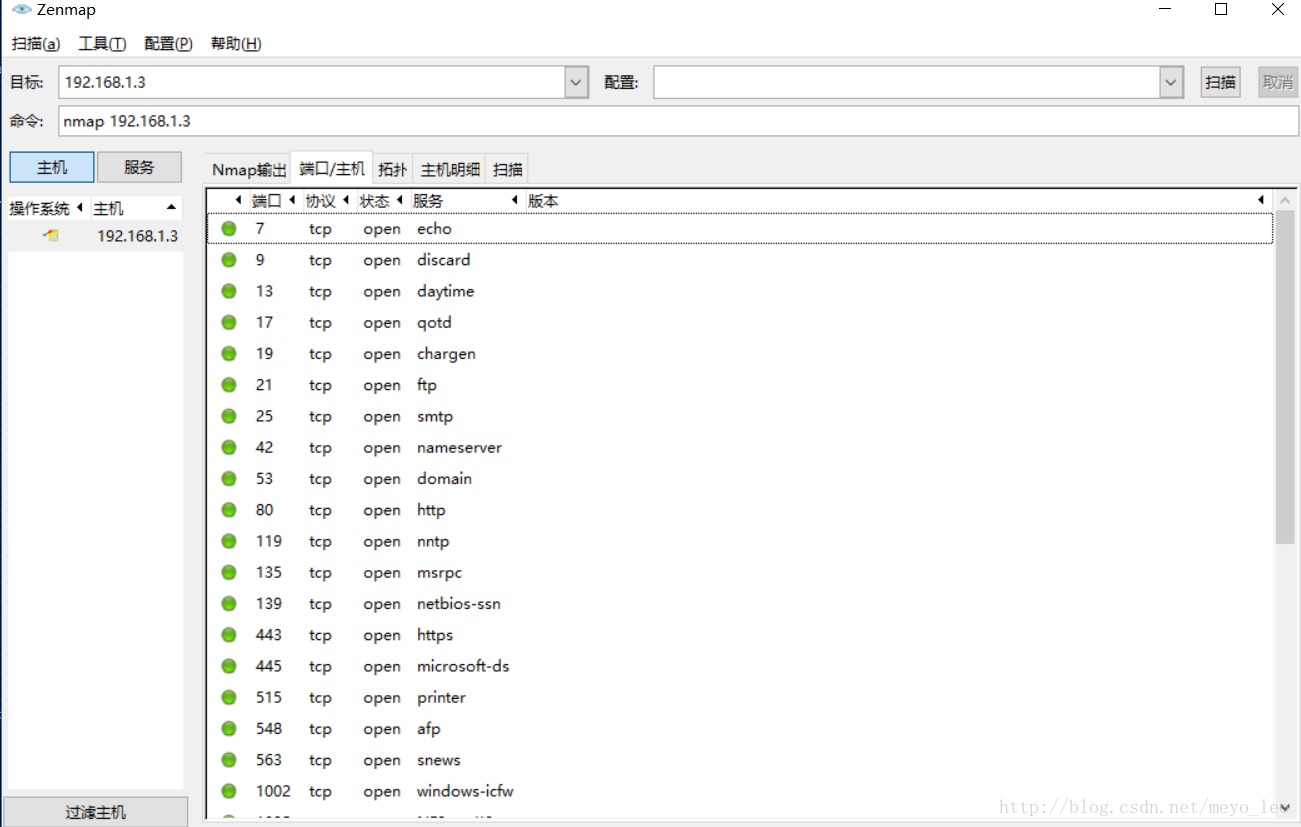Focus the command field nmap 192.168.1.3
This screenshot has height=827, width=1301.
coord(679,121)
